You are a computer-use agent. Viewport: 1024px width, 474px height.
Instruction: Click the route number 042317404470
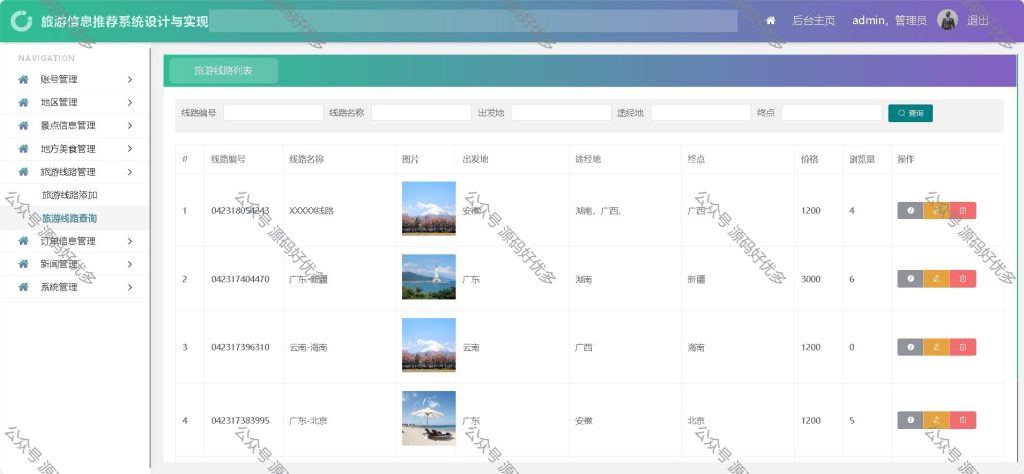point(240,279)
